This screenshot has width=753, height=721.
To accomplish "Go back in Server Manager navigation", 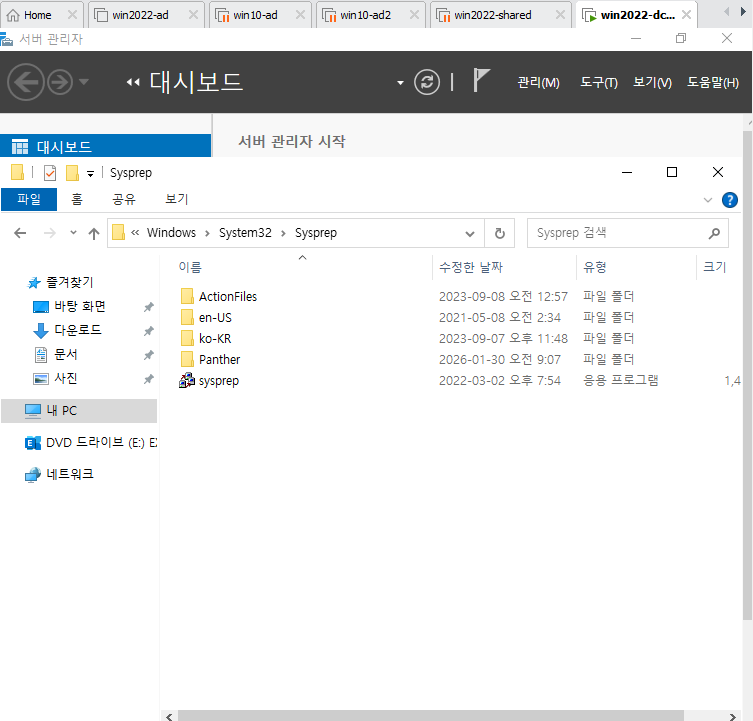I will pos(26,82).
